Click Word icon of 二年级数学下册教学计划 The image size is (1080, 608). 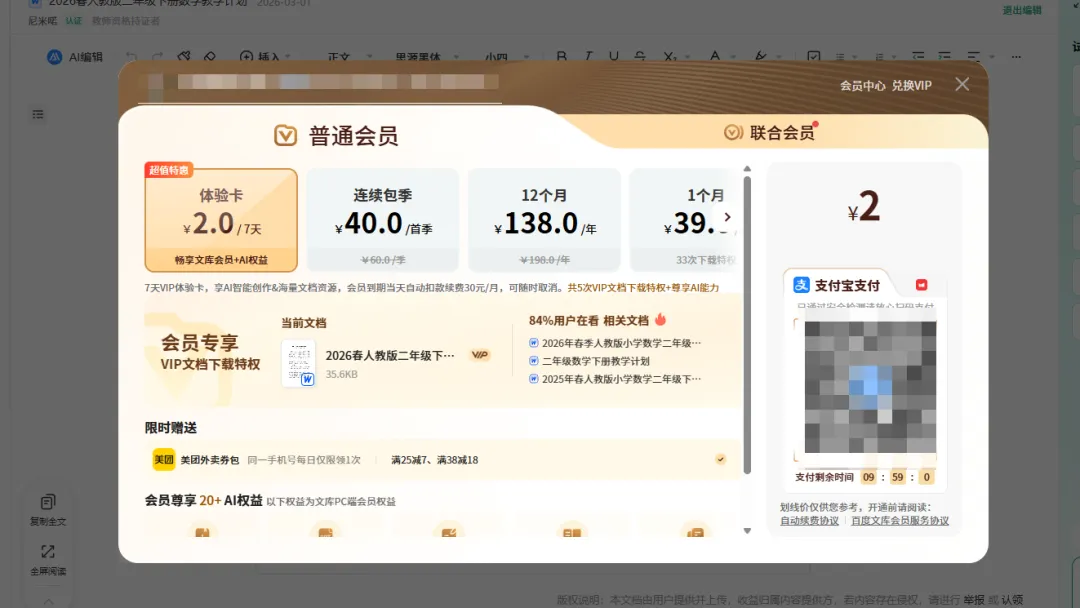[x=533, y=361]
